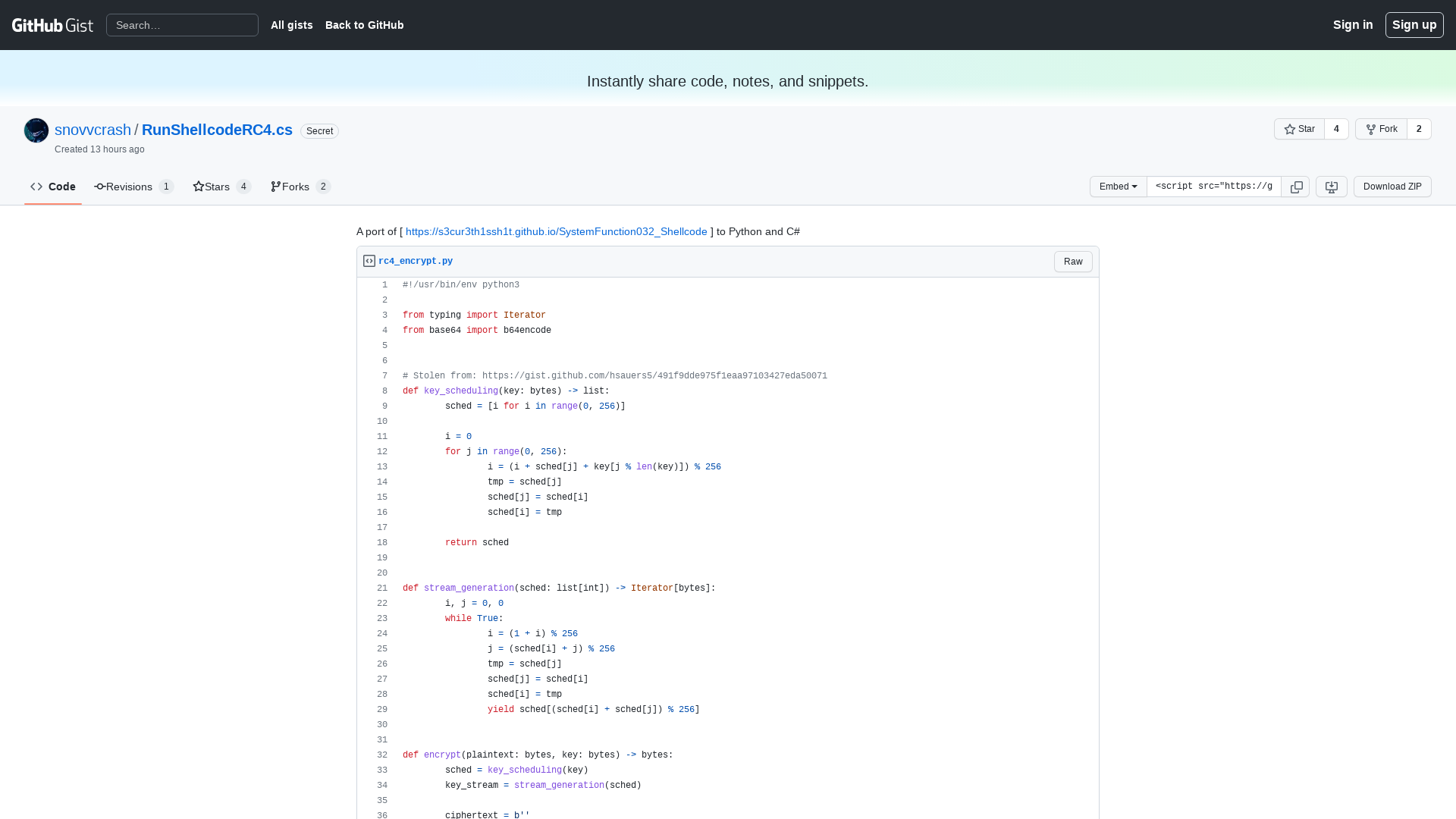The height and width of the screenshot is (819, 1456).
Task: Open All gists from the top menu
Action: [x=291, y=25]
